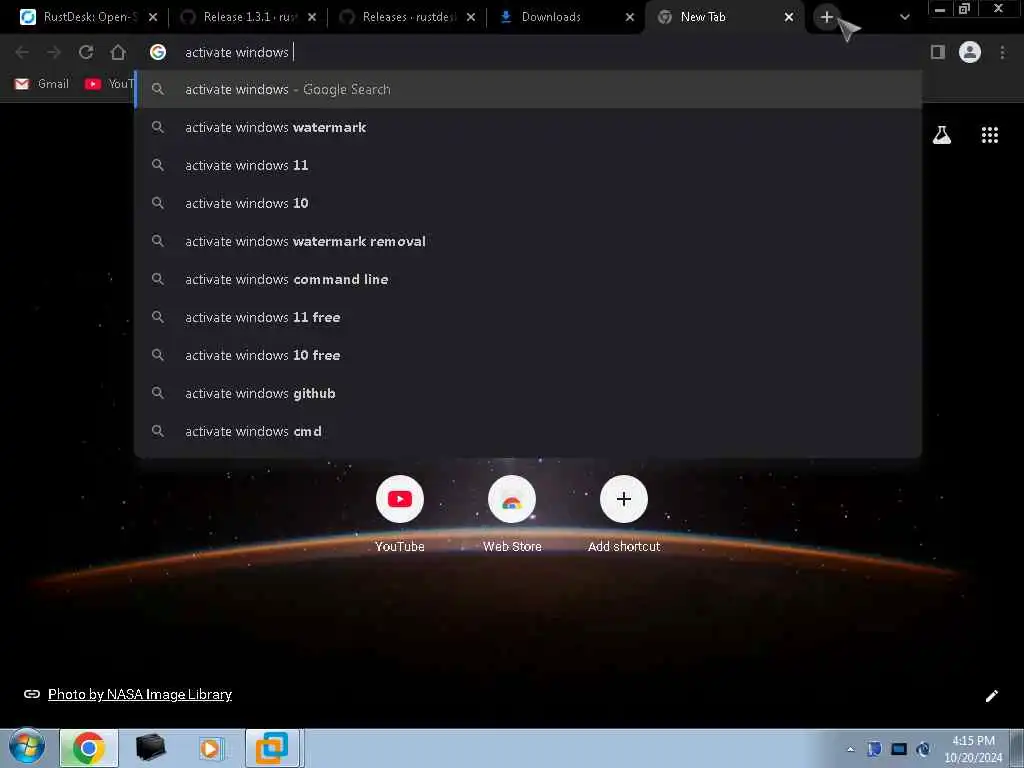
Task: Close the Downloads tab
Action: point(630,18)
